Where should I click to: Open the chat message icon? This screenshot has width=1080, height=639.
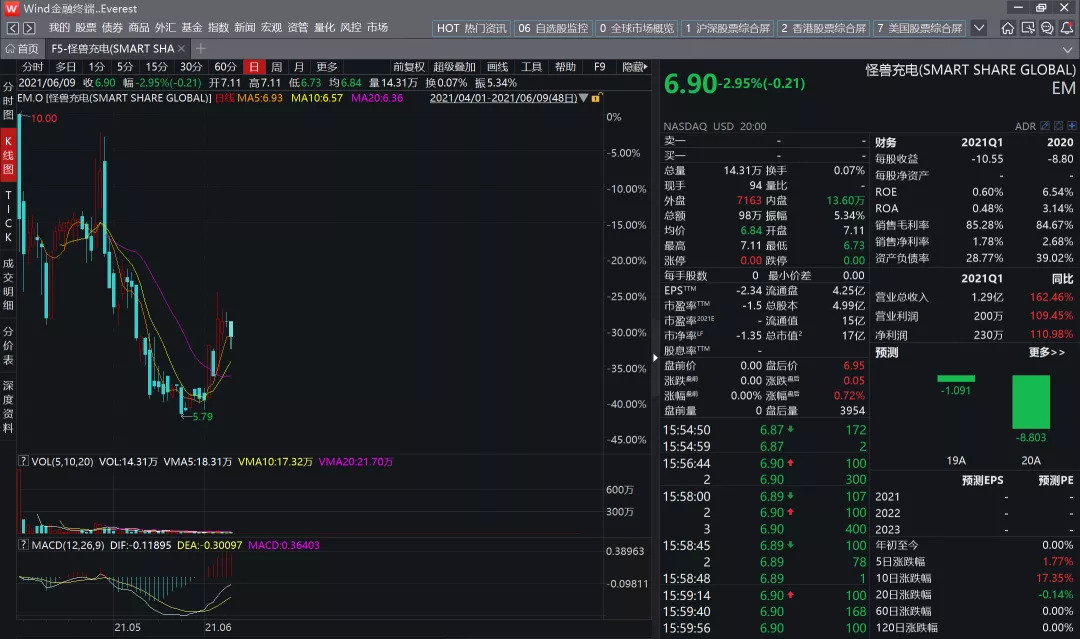tap(1047, 29)
